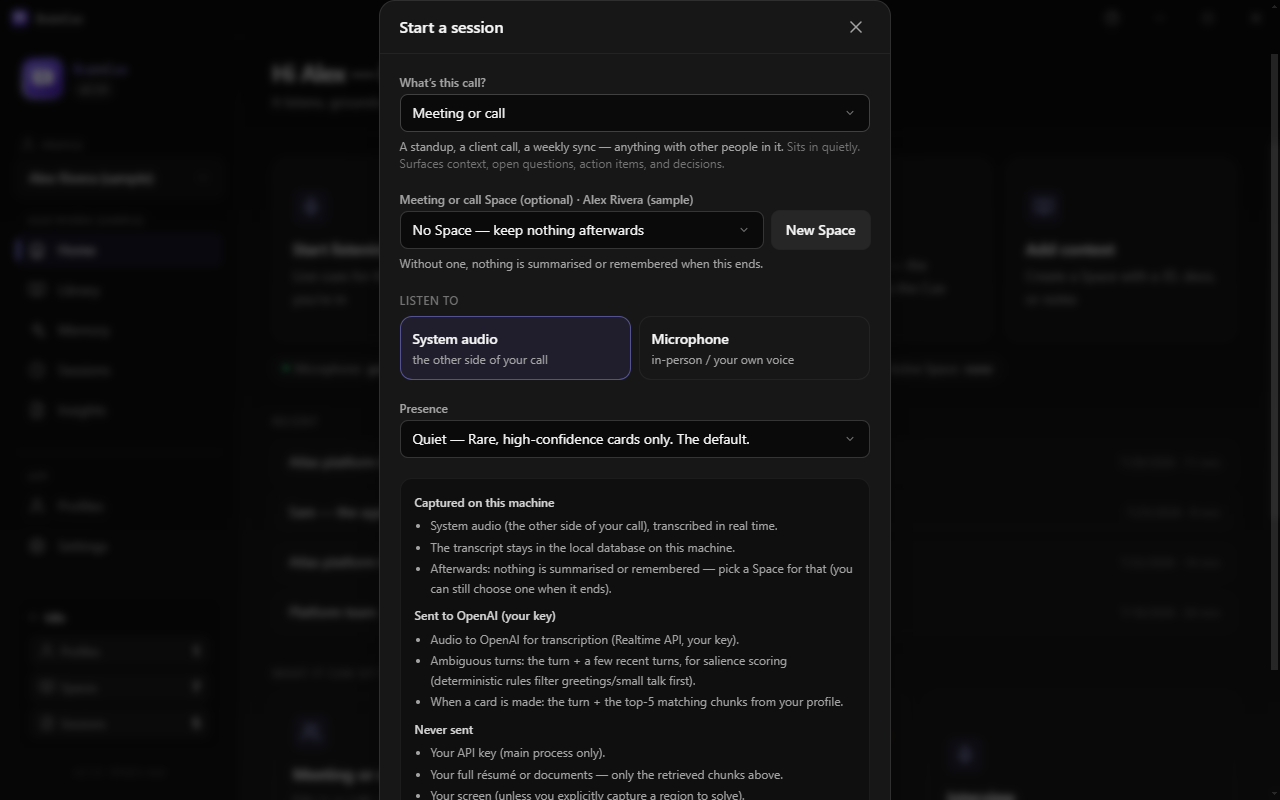The width and height of the screenshot is (1280, 800).
Task: Click the "Sent to OpenAI (your key)" heading
Action: click(485, 616)
